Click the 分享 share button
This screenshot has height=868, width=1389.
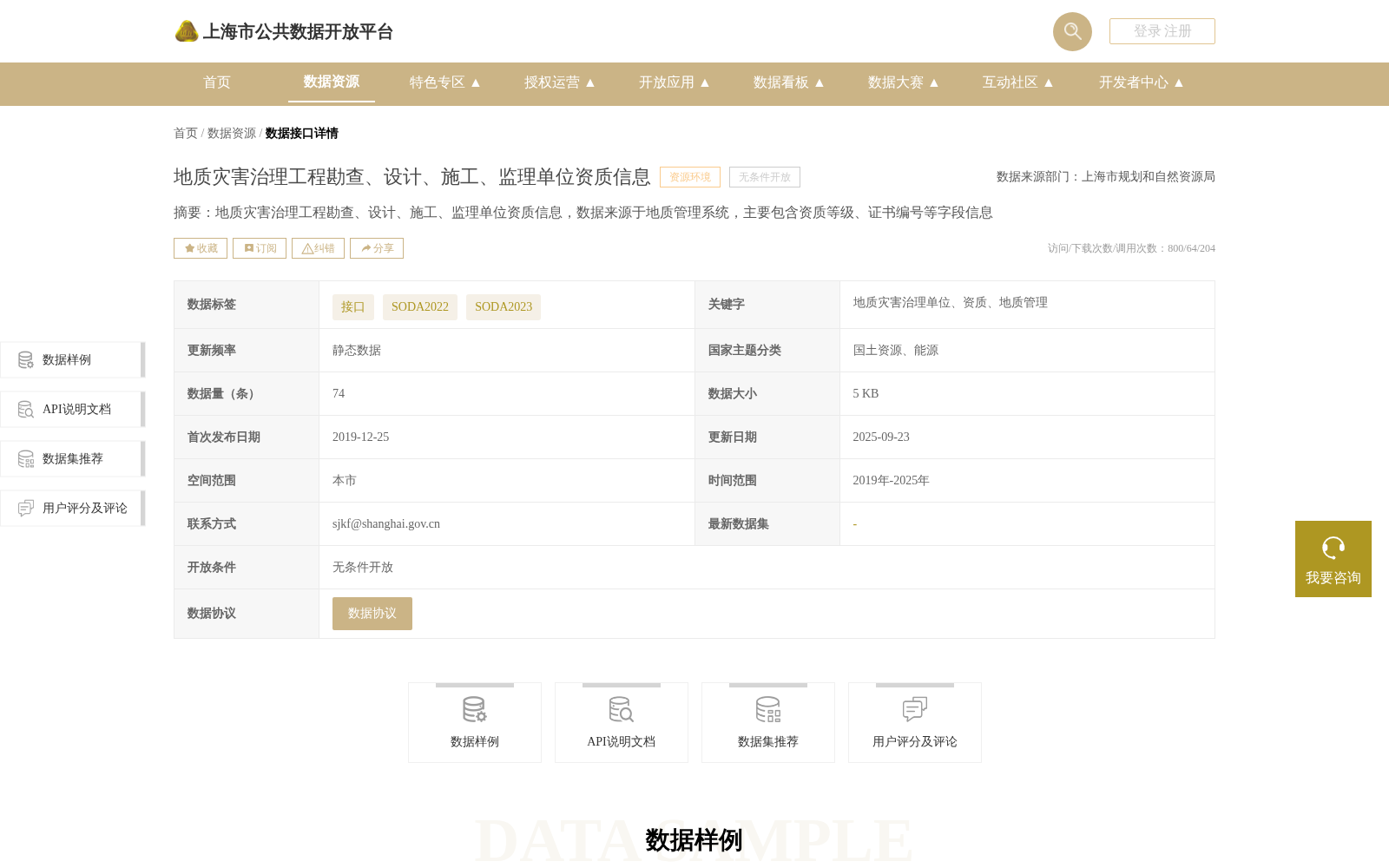[x=377, y=248]
